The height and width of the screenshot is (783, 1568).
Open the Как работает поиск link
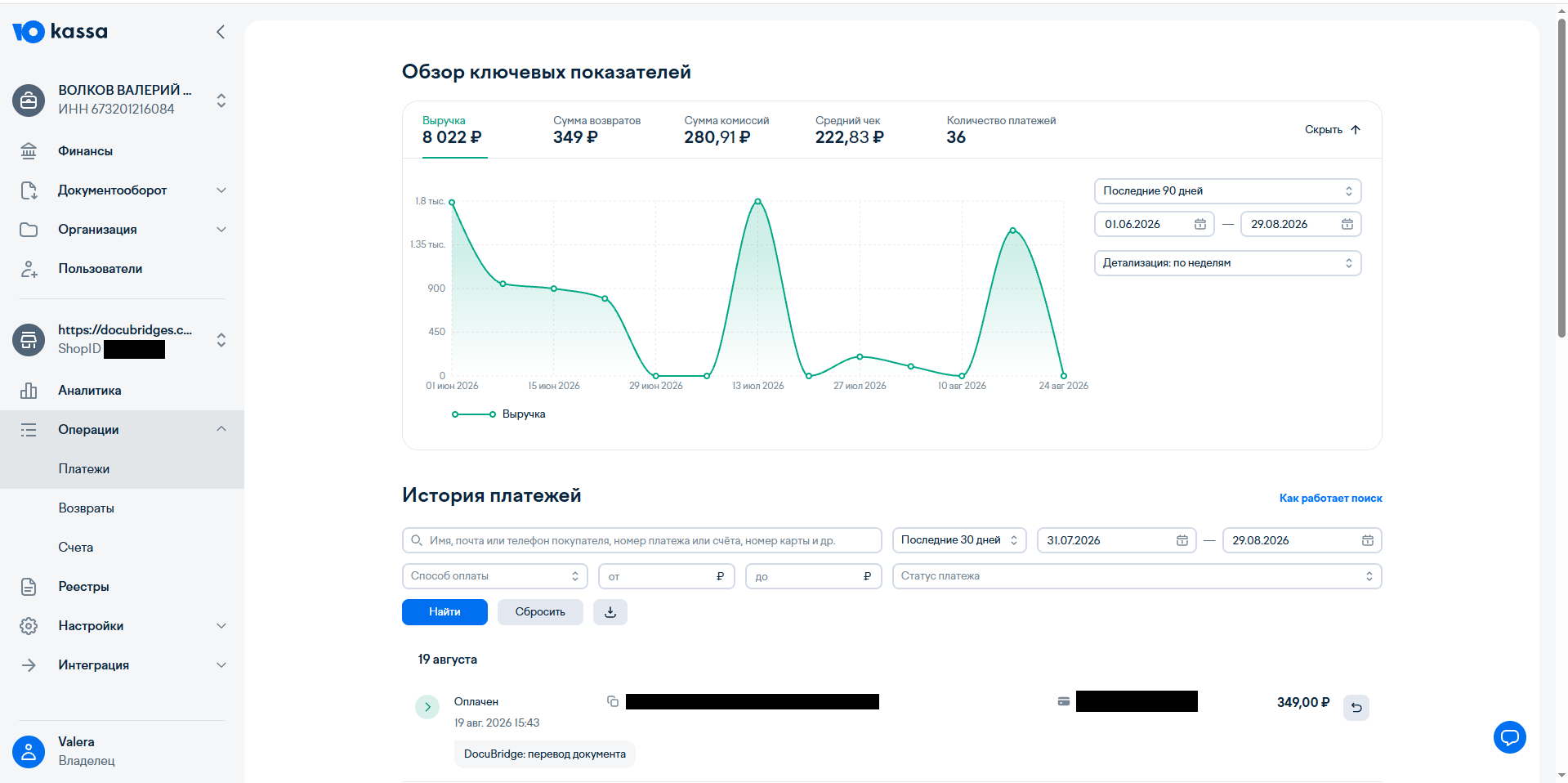tap(1330, 498)
